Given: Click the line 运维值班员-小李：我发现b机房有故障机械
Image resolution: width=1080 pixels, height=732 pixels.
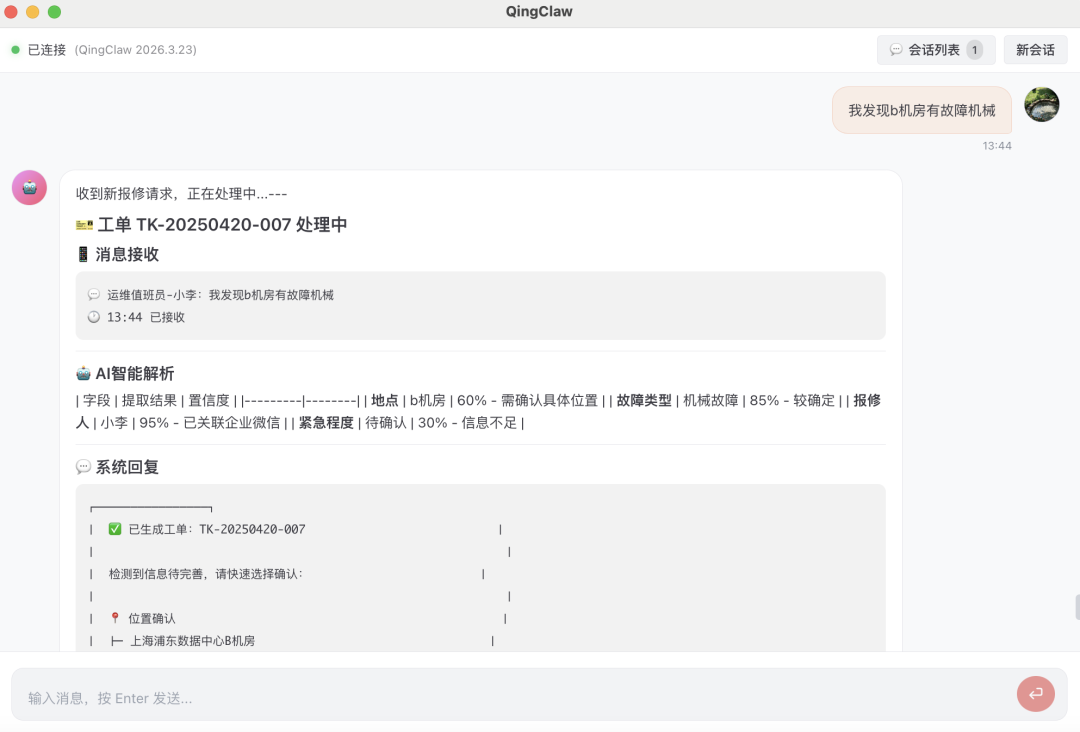Looking at the screenshot, I should 220,295.
